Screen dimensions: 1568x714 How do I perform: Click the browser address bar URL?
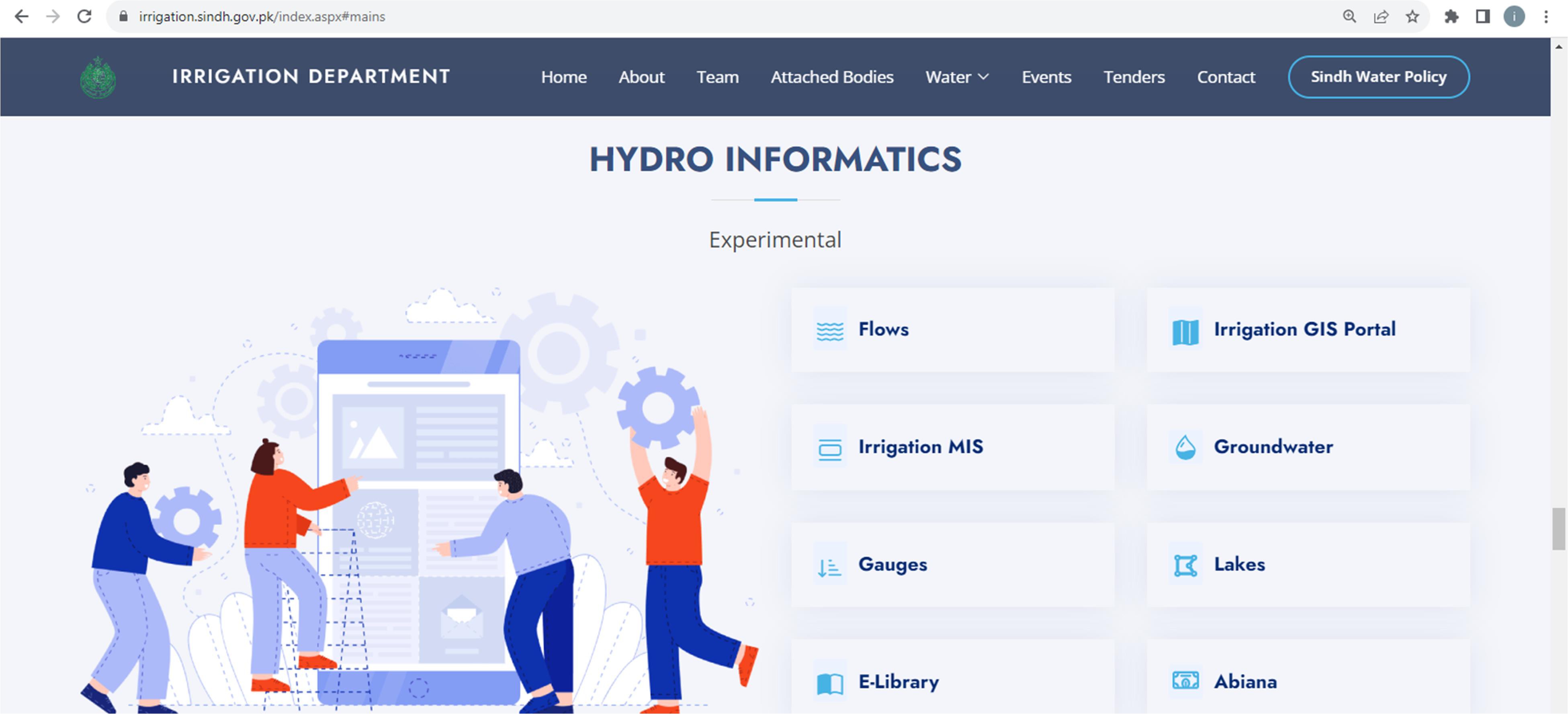coord(262,16)
